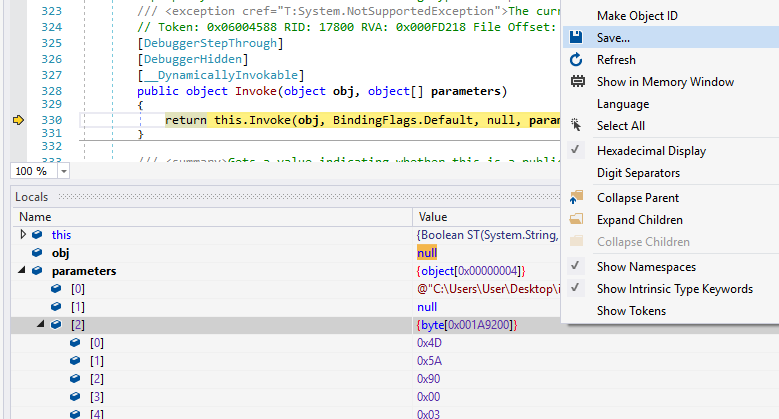Screen dimensions: 779x419
Task: Click the Name column header
Action: tap(35, 216)
